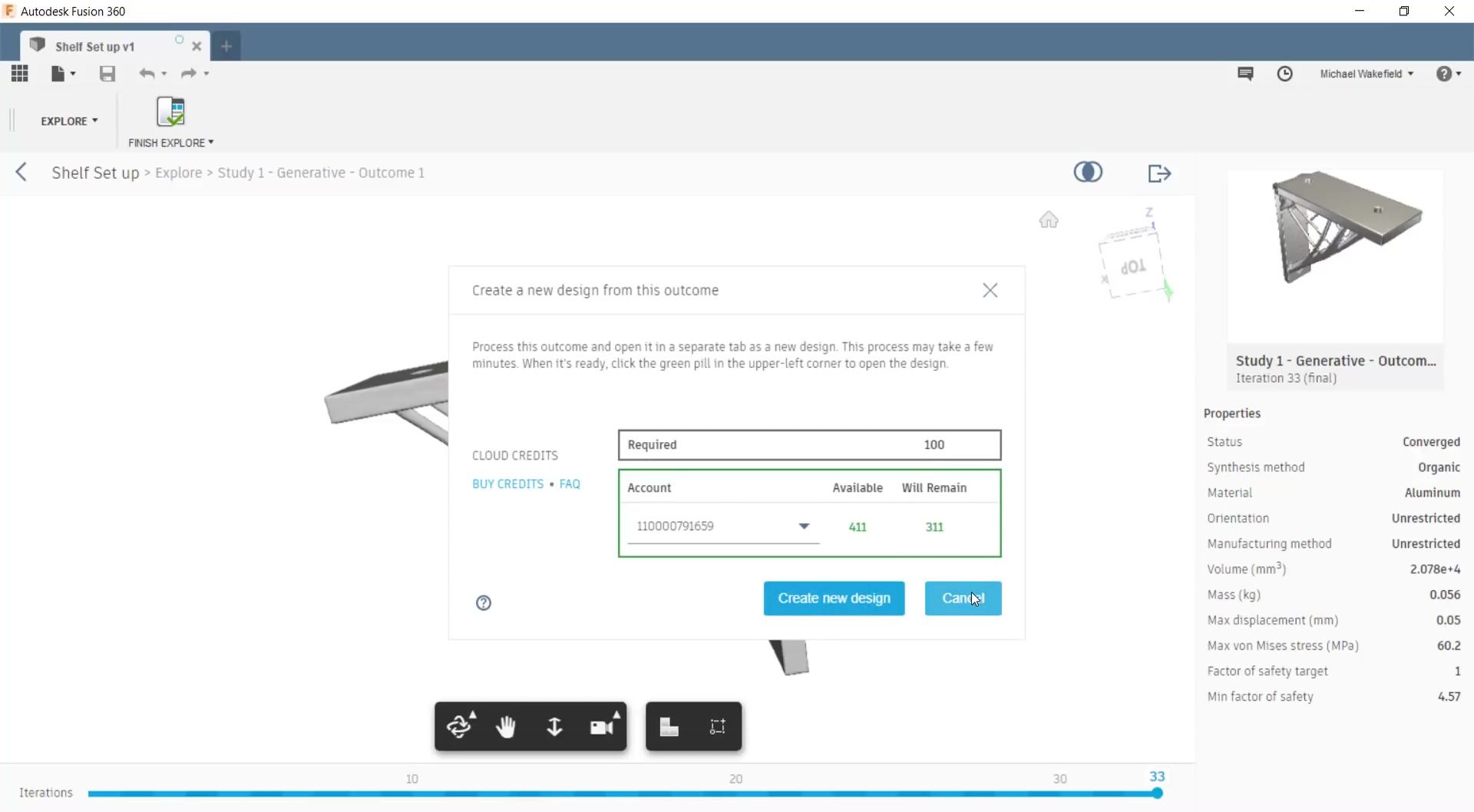Viewport: 1474px width, 812px height.
Task: Close the Shelf Set up v1 tab
Action: click(x=197, y=47)
